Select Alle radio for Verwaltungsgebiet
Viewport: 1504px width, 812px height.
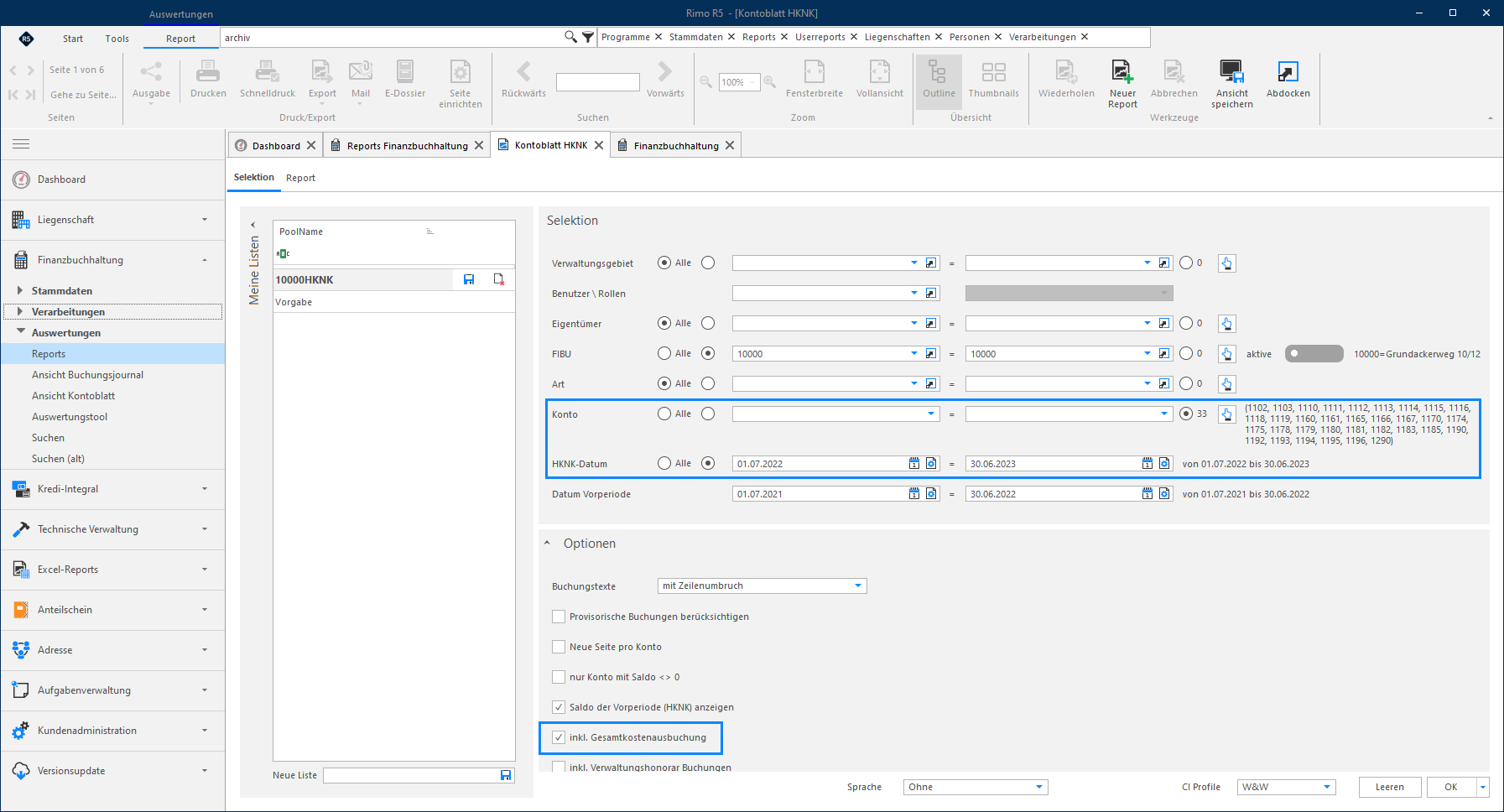point(664,263)
